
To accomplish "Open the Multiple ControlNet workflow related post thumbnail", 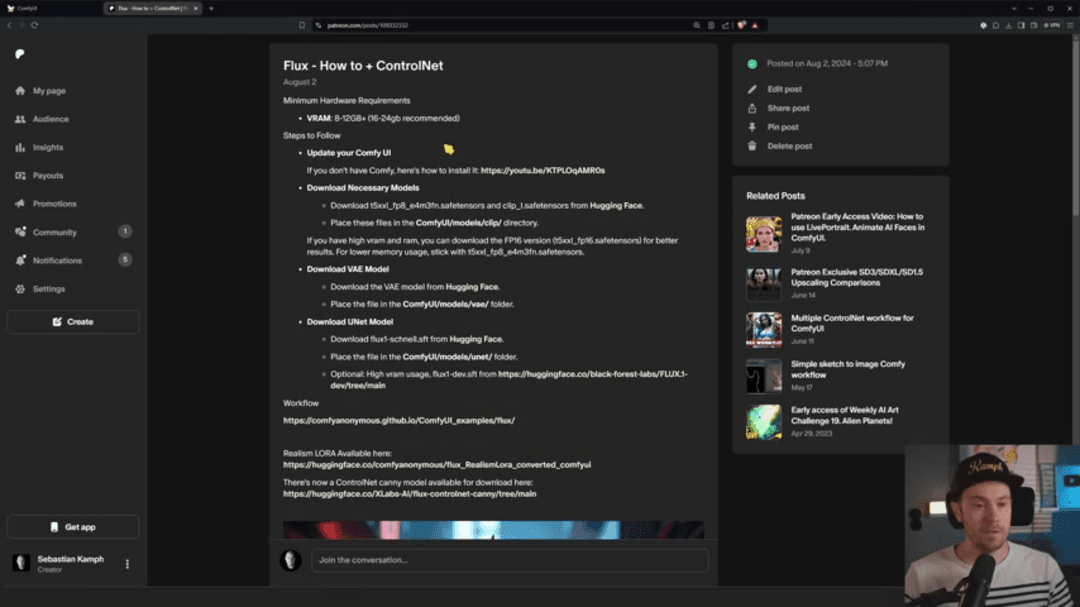I will (x=764, y=329).
